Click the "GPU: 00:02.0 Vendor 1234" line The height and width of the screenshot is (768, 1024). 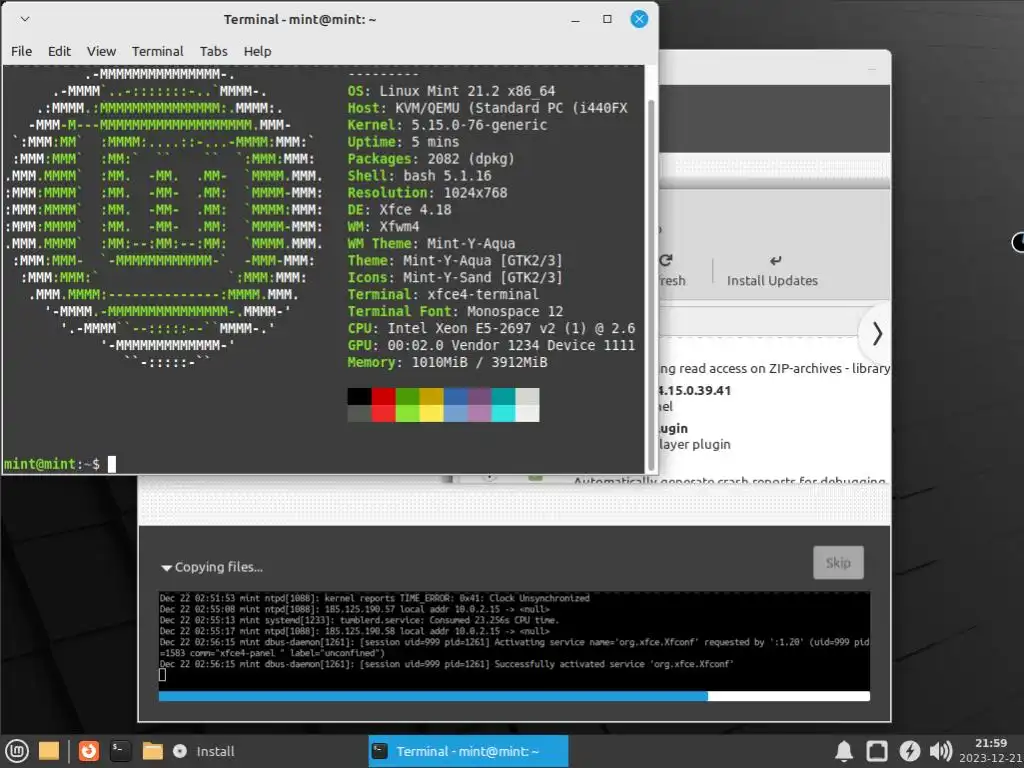pyautogui.click(x=491, y=345)
